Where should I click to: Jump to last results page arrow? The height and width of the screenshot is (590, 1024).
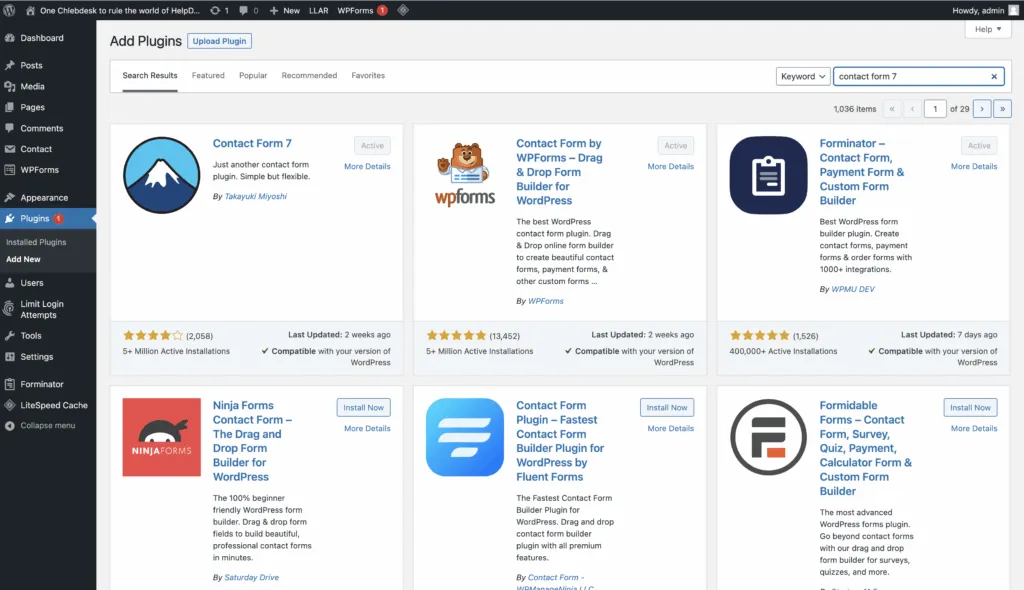click(1002, 109)
